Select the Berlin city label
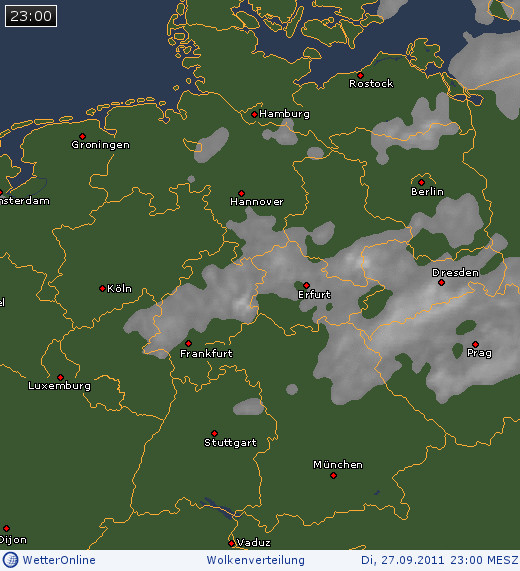Image resolution: width=520 pixels, height=571 pixels. click(x=428, y=192)
